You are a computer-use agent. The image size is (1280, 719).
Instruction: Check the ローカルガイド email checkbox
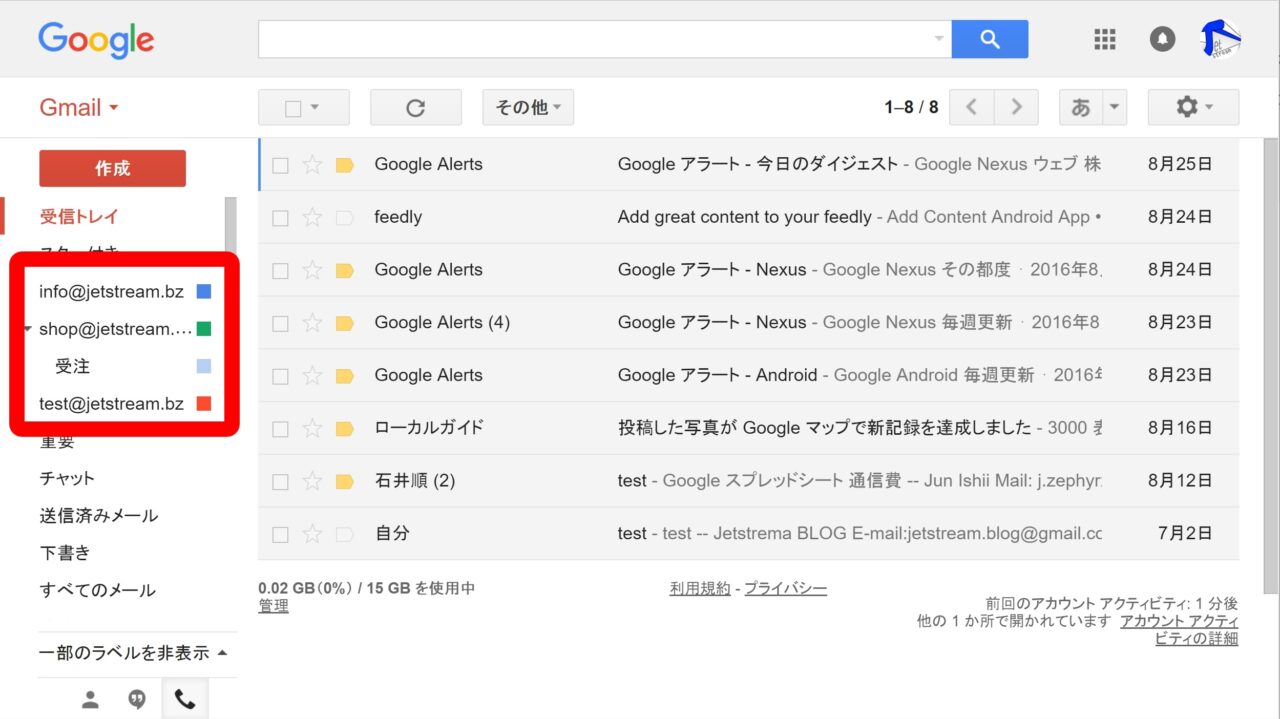(281, 429)
